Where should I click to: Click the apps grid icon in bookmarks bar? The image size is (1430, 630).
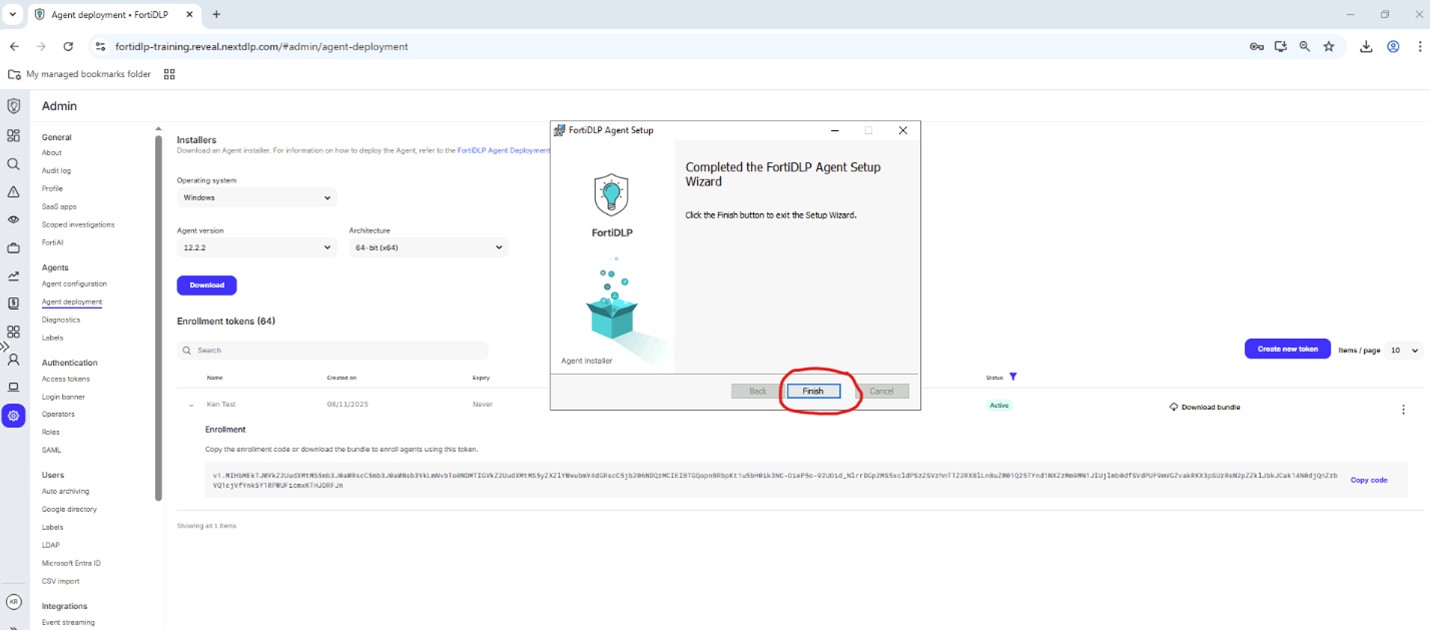coord(169,74)
